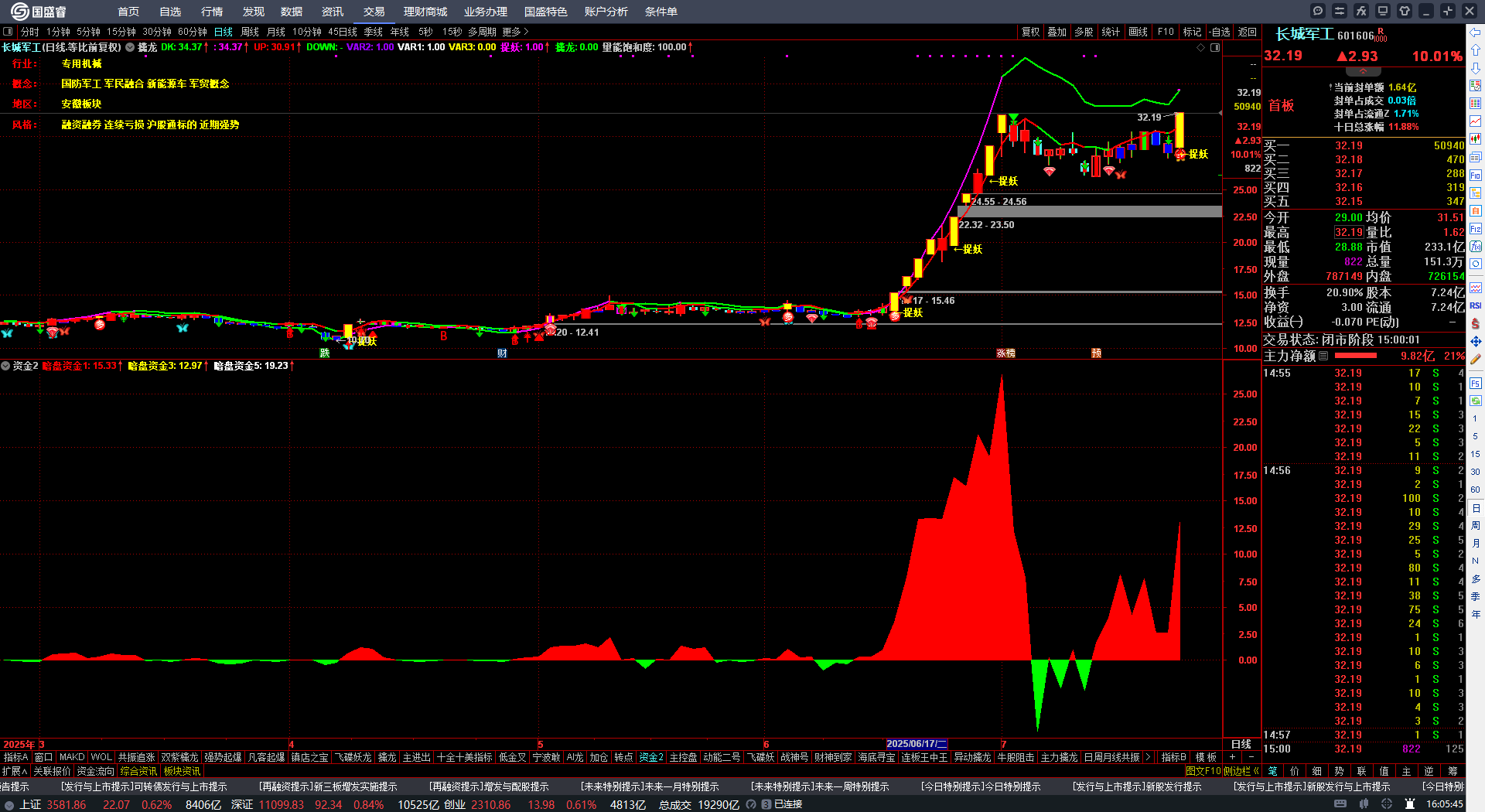Collapse 侧边栏 sidebar with double arrow

(1241, 771)
